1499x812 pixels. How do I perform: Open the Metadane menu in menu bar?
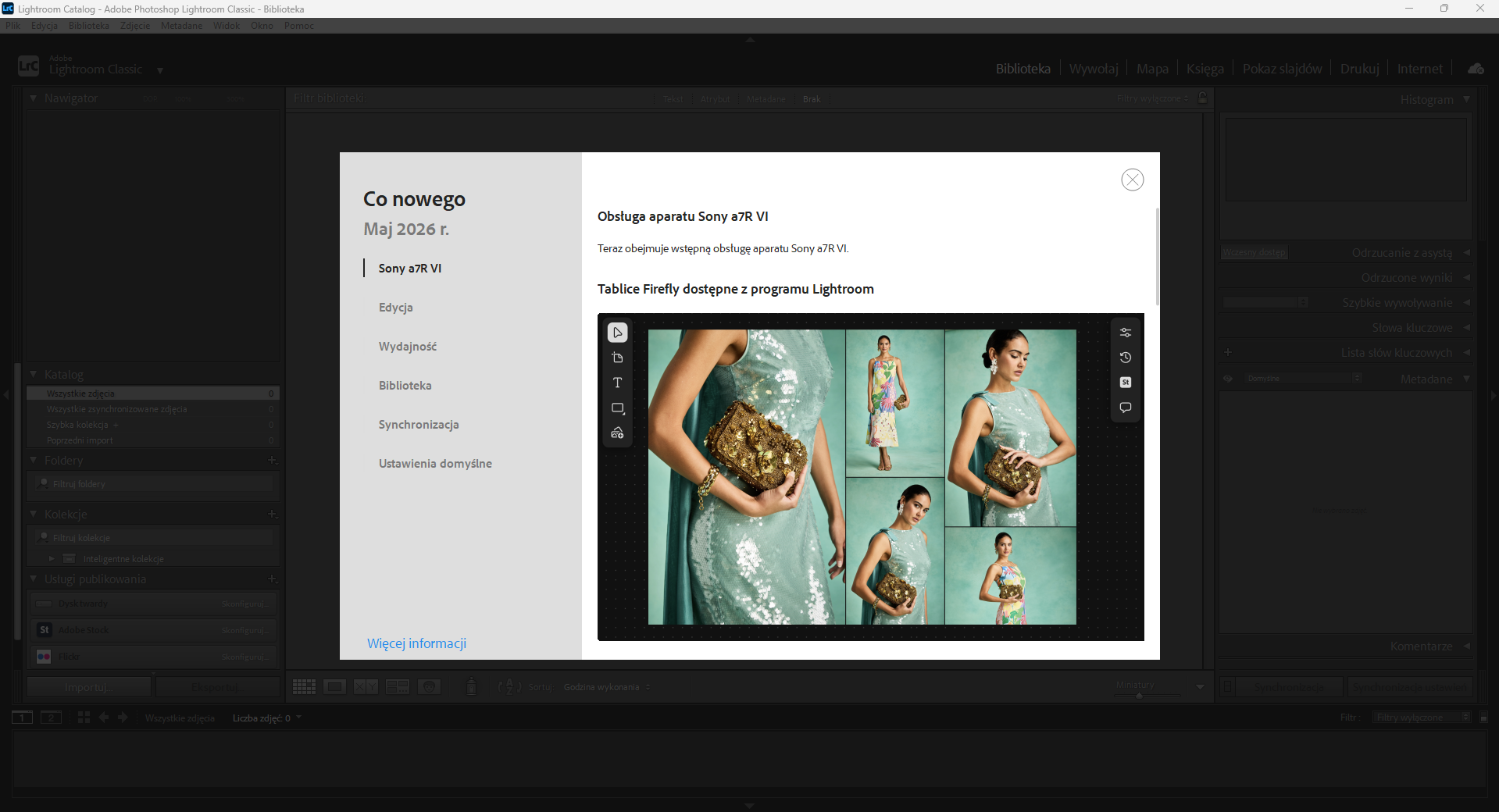pos(181,26)
